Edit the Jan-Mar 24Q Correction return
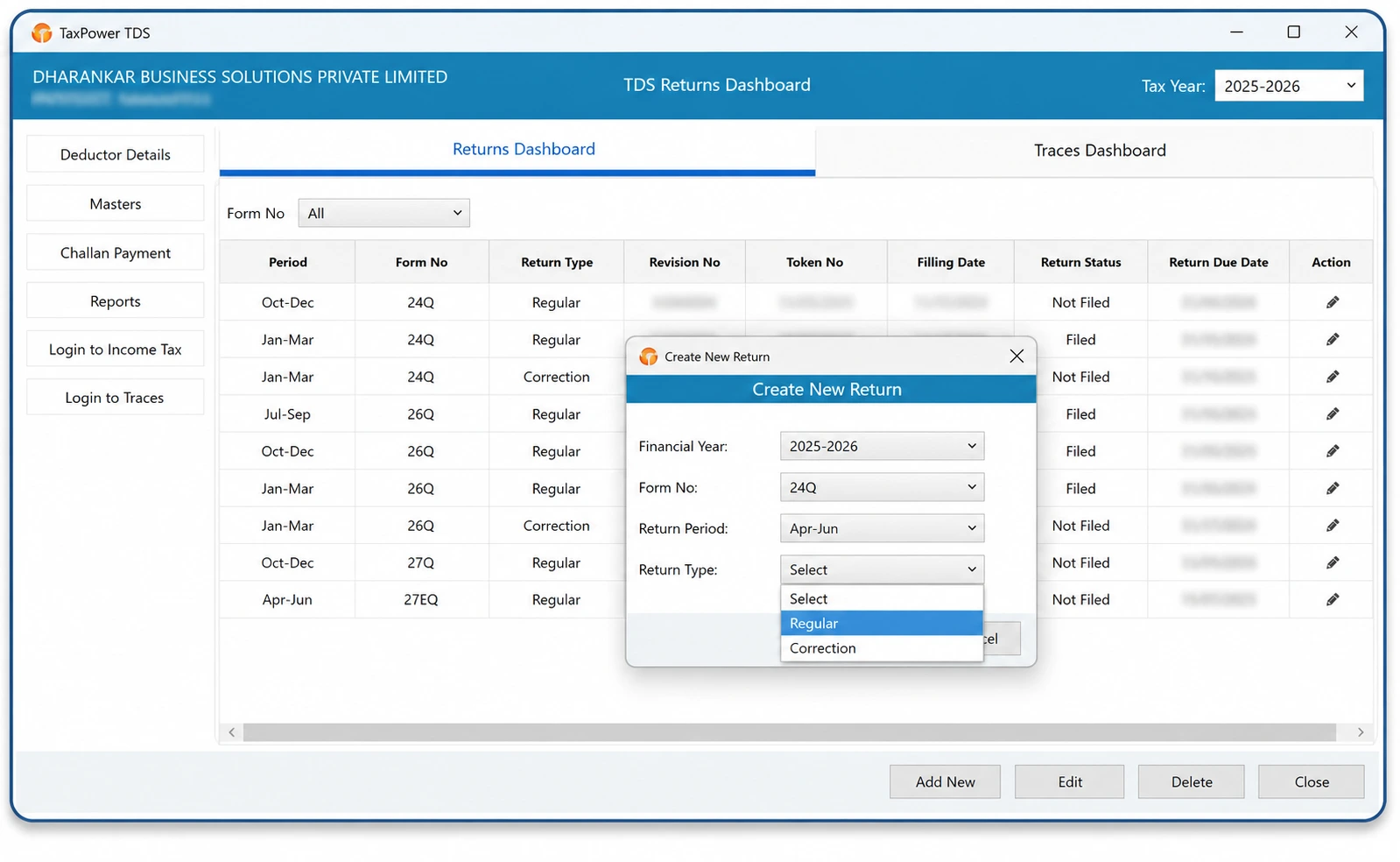 [1332, 377]
